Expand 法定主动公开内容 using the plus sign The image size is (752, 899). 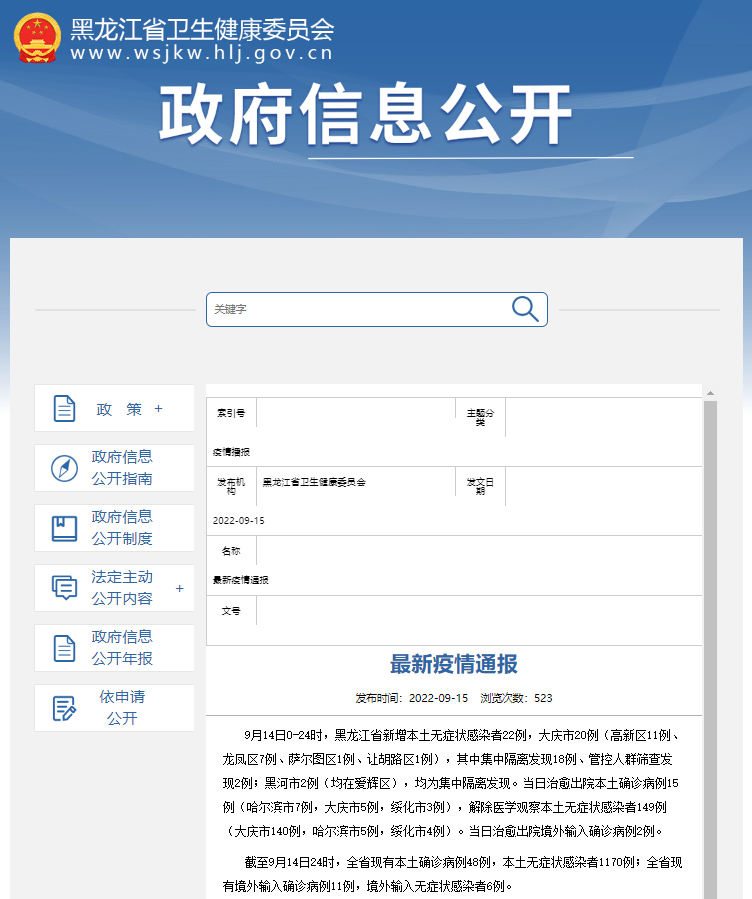[x=180, y=588]
